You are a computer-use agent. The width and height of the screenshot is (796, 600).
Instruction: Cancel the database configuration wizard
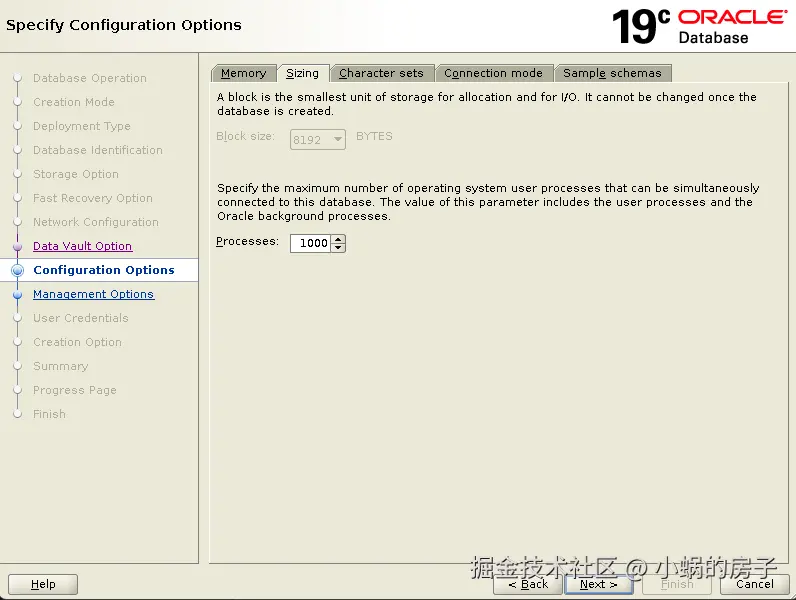point(754,584)
